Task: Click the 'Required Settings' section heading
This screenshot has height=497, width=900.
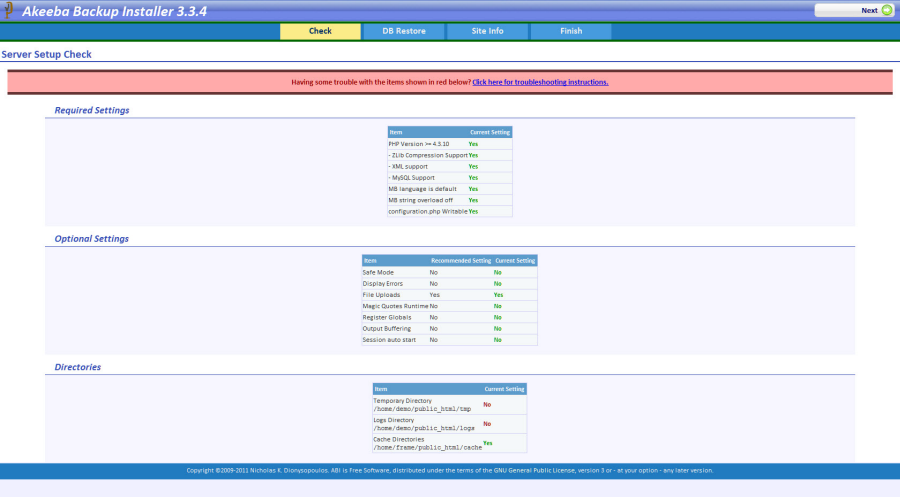Action: pos(92,110)
